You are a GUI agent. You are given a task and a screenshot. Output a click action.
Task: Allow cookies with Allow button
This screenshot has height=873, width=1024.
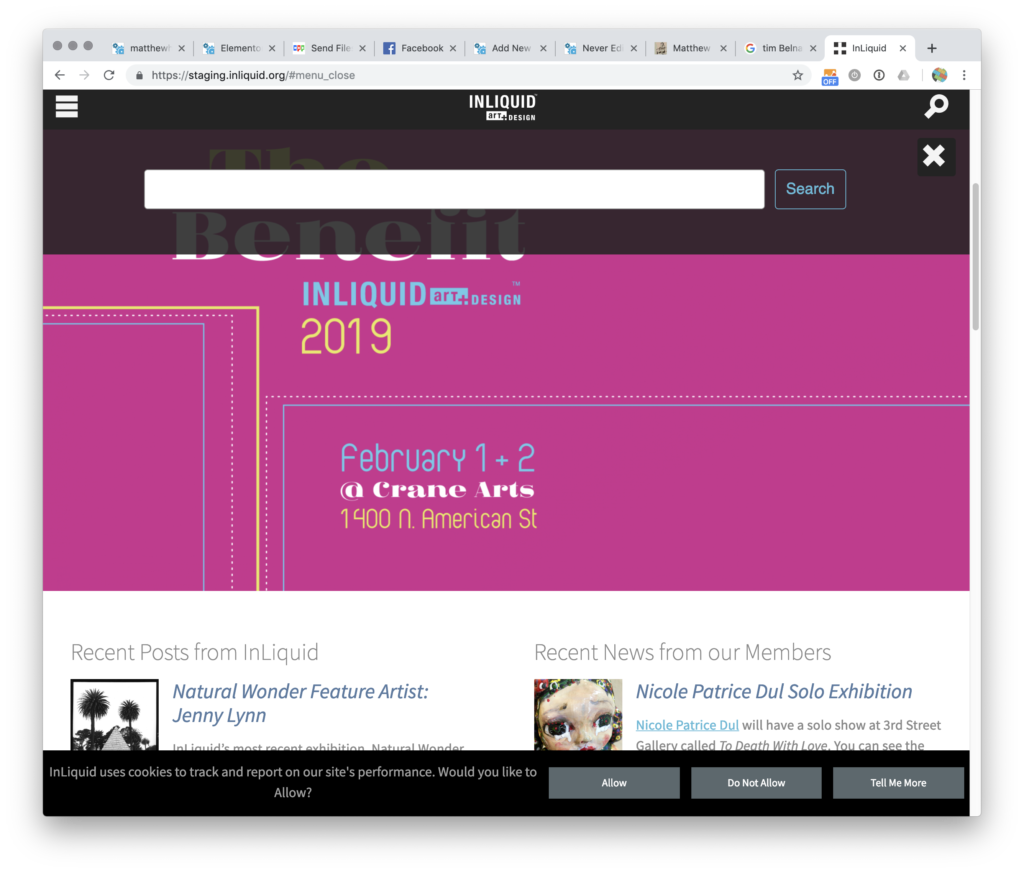click(614, 782)
